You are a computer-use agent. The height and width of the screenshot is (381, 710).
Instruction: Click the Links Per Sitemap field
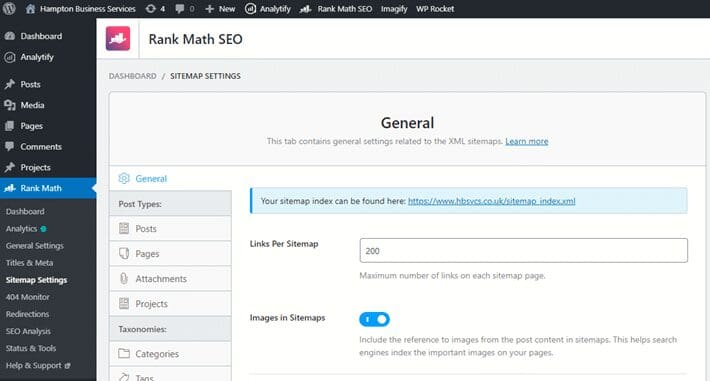tap(523, 250)
